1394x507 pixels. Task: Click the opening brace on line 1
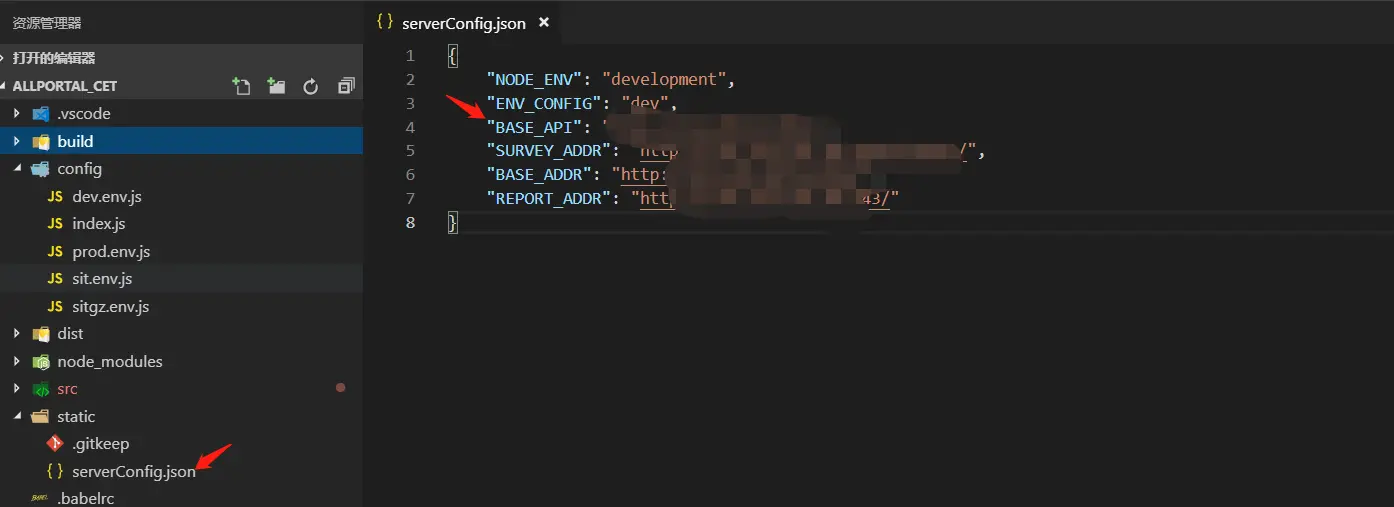(453, 56)
